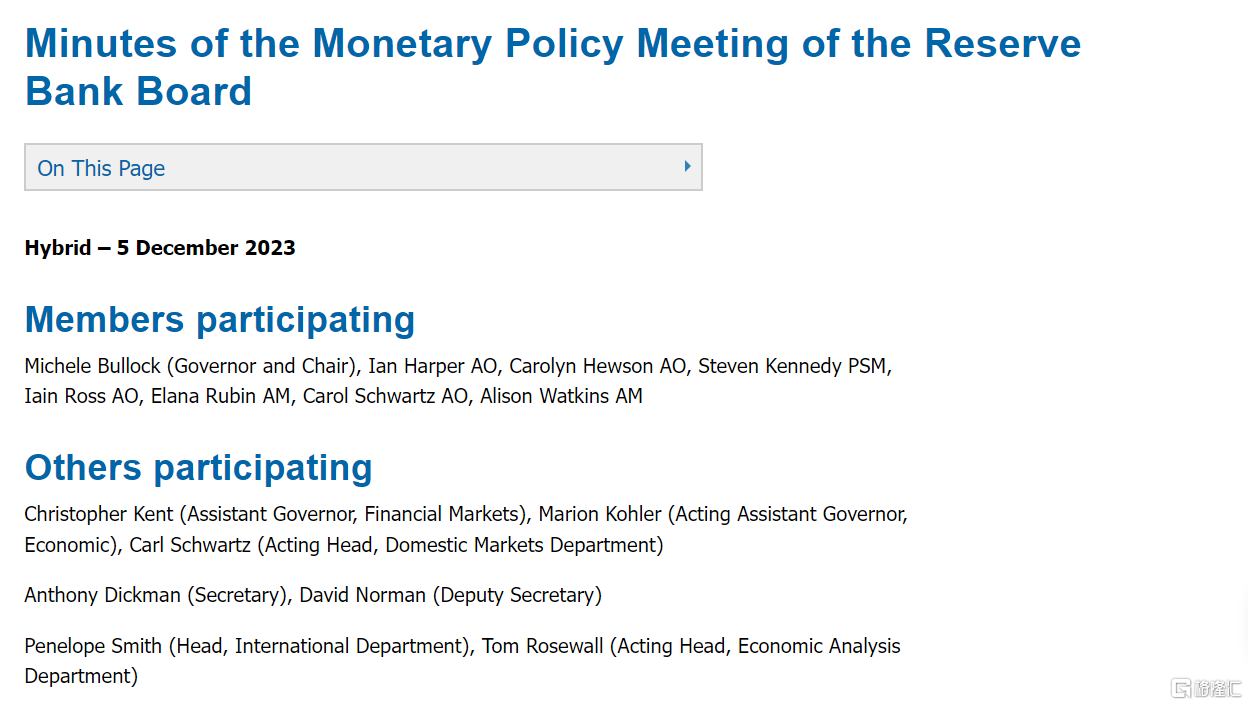Click Marion Kohler's name
The height and width of the screenshot is (706, 1248).
(x=600, y=514)
